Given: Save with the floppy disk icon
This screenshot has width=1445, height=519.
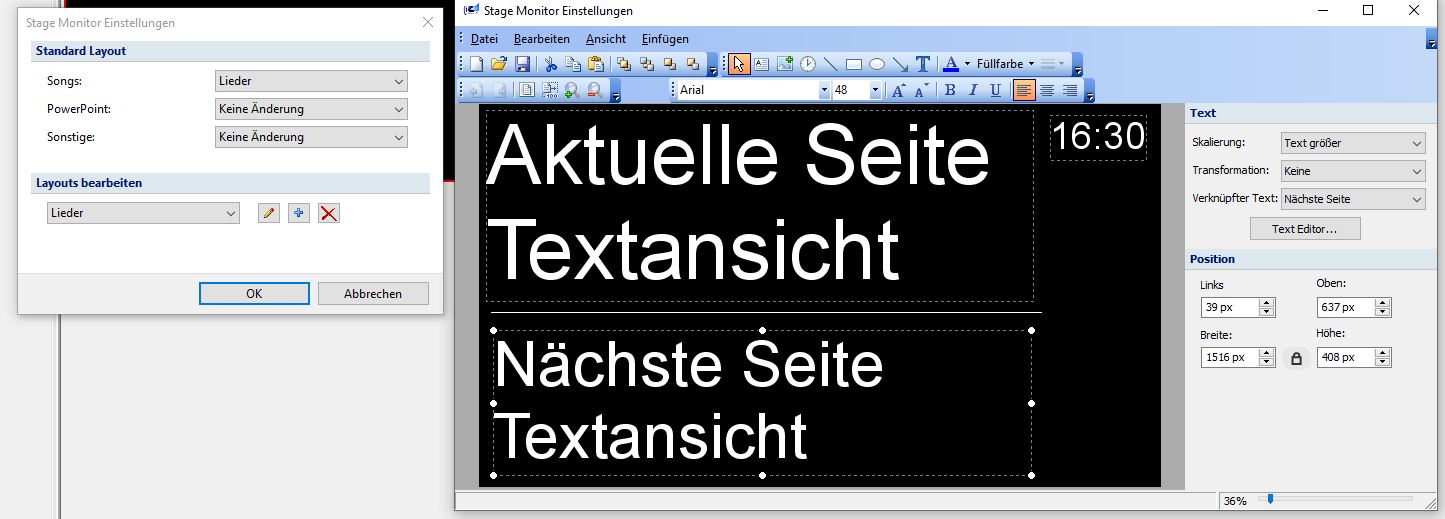Looking at the screenshot, I should pos(522,64).
